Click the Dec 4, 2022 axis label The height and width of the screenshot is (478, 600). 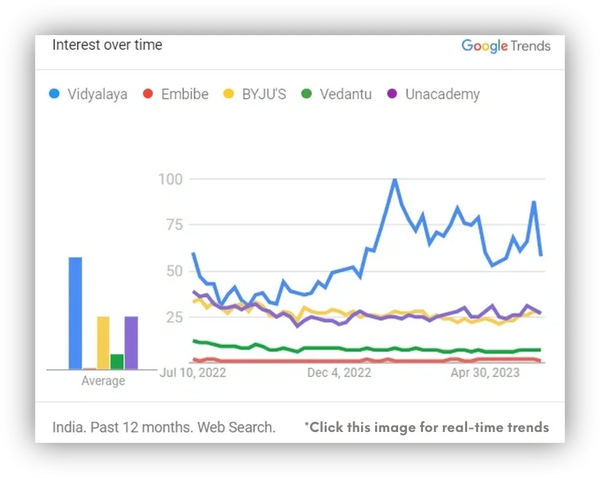tap(339, 373)
